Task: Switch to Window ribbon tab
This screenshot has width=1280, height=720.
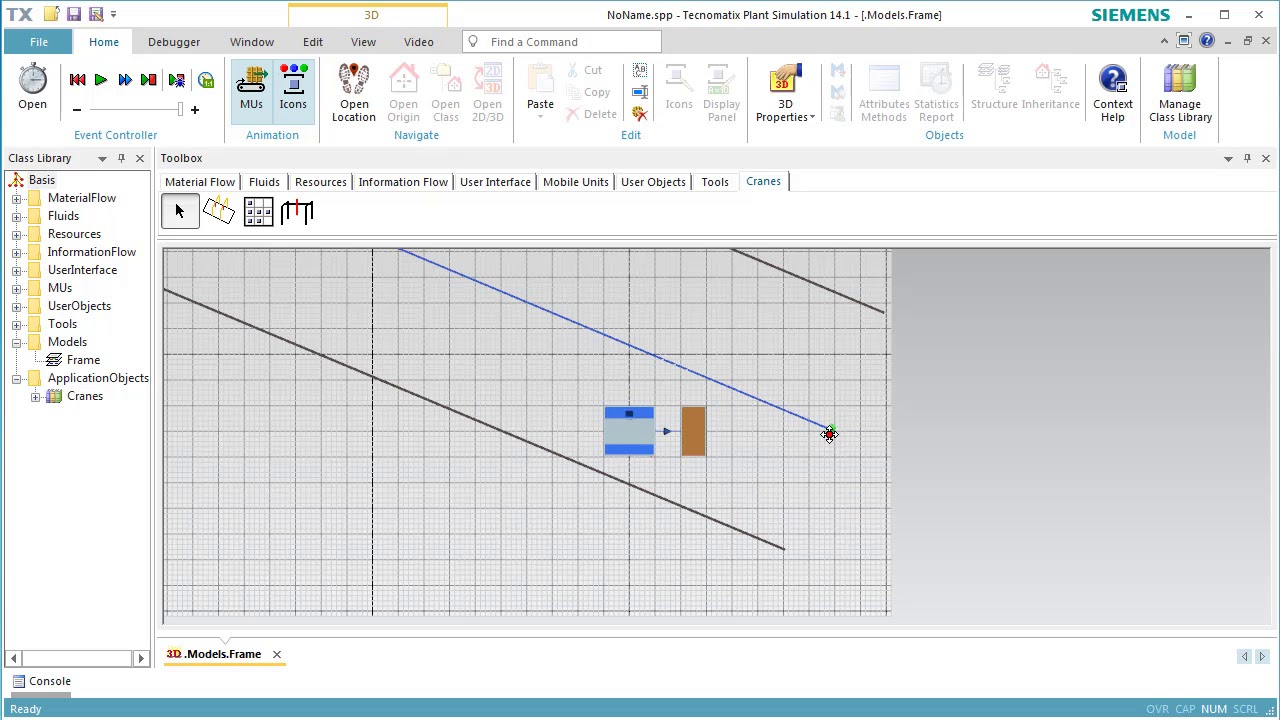Action: coord(252,42)
